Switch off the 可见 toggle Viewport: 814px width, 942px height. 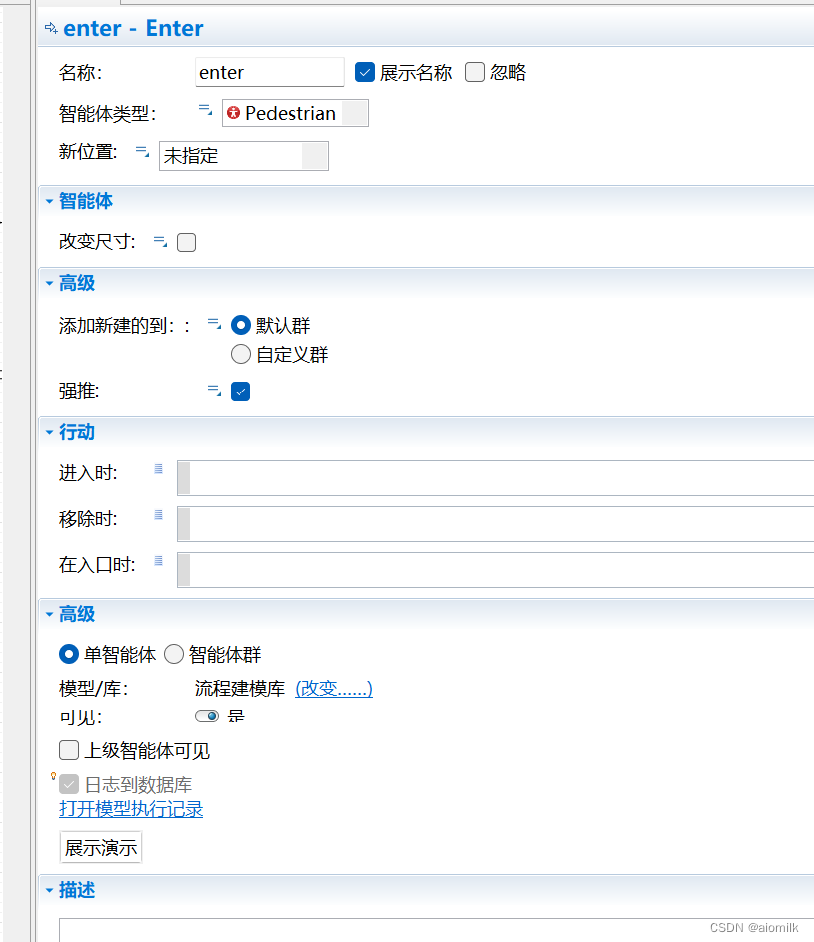pyautogui.click(x=207, y=715)
